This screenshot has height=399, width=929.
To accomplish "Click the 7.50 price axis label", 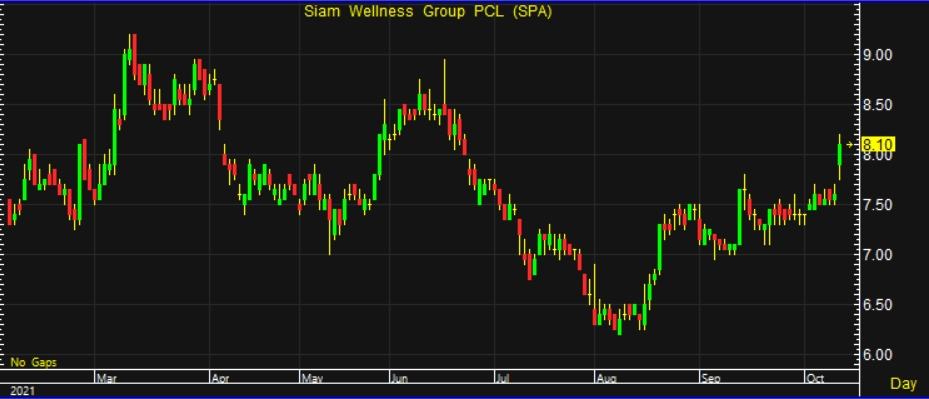I will coord(877,205).
